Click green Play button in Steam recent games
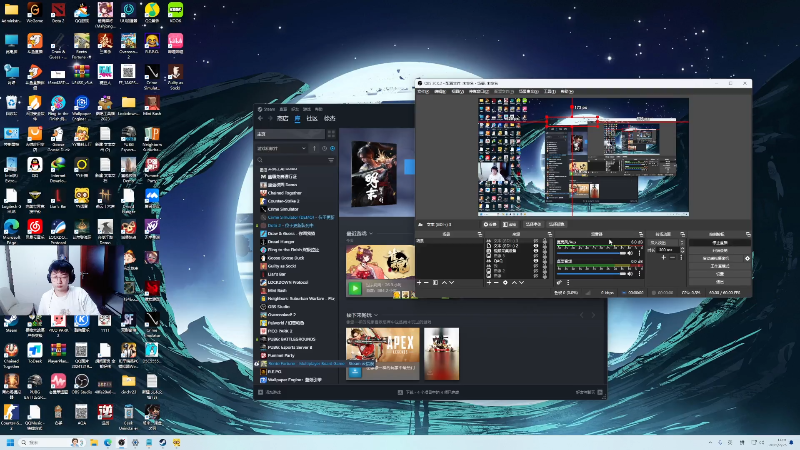Viewport: 800px width, 450px height. tap(355, 288)
